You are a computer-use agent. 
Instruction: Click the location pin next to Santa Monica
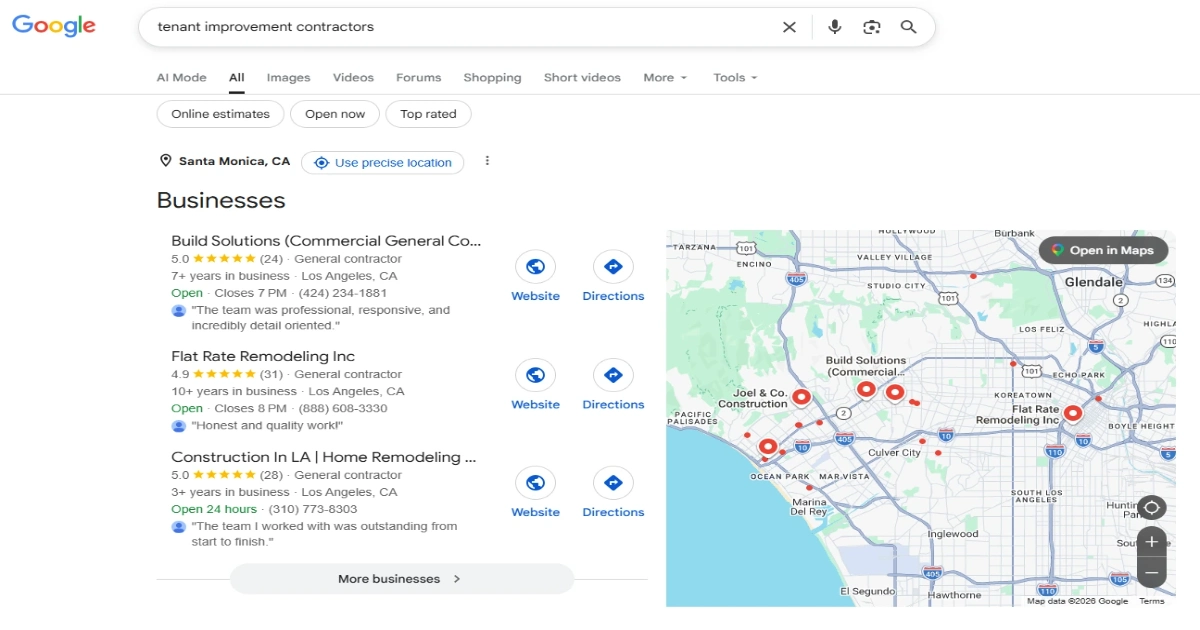click(165, 161)
